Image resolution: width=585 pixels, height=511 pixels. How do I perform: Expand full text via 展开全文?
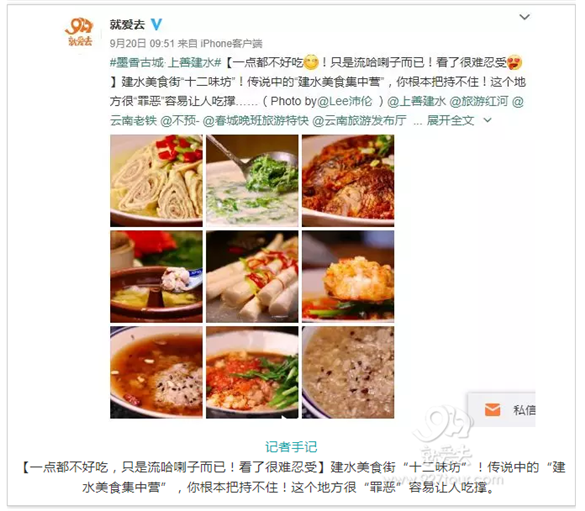tap(450, 120)
